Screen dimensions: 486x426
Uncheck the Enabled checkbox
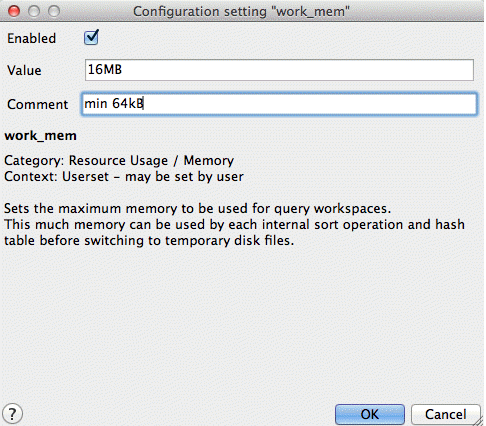(91, 37)
